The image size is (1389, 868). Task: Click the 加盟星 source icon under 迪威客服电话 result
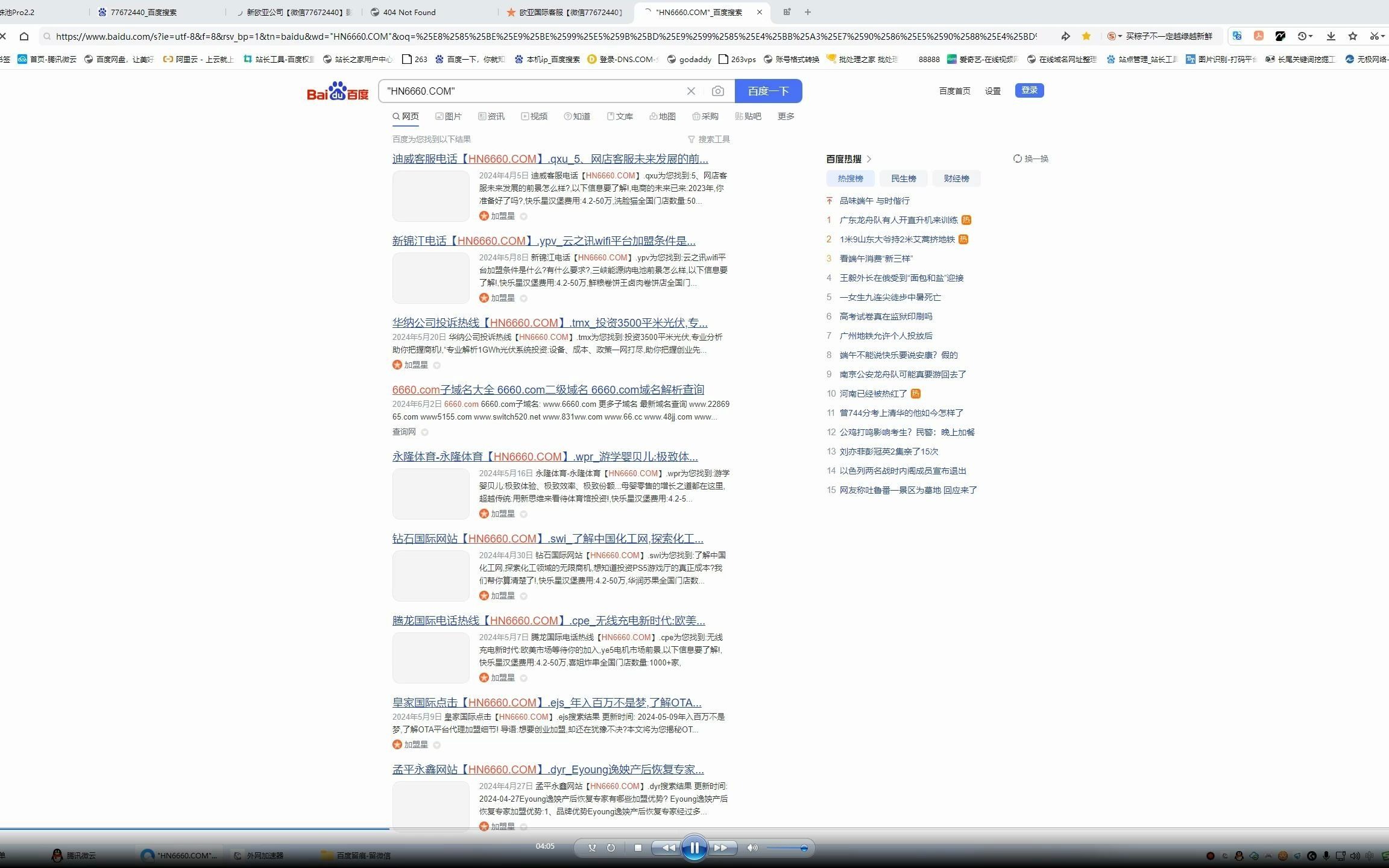pos(483,216)
